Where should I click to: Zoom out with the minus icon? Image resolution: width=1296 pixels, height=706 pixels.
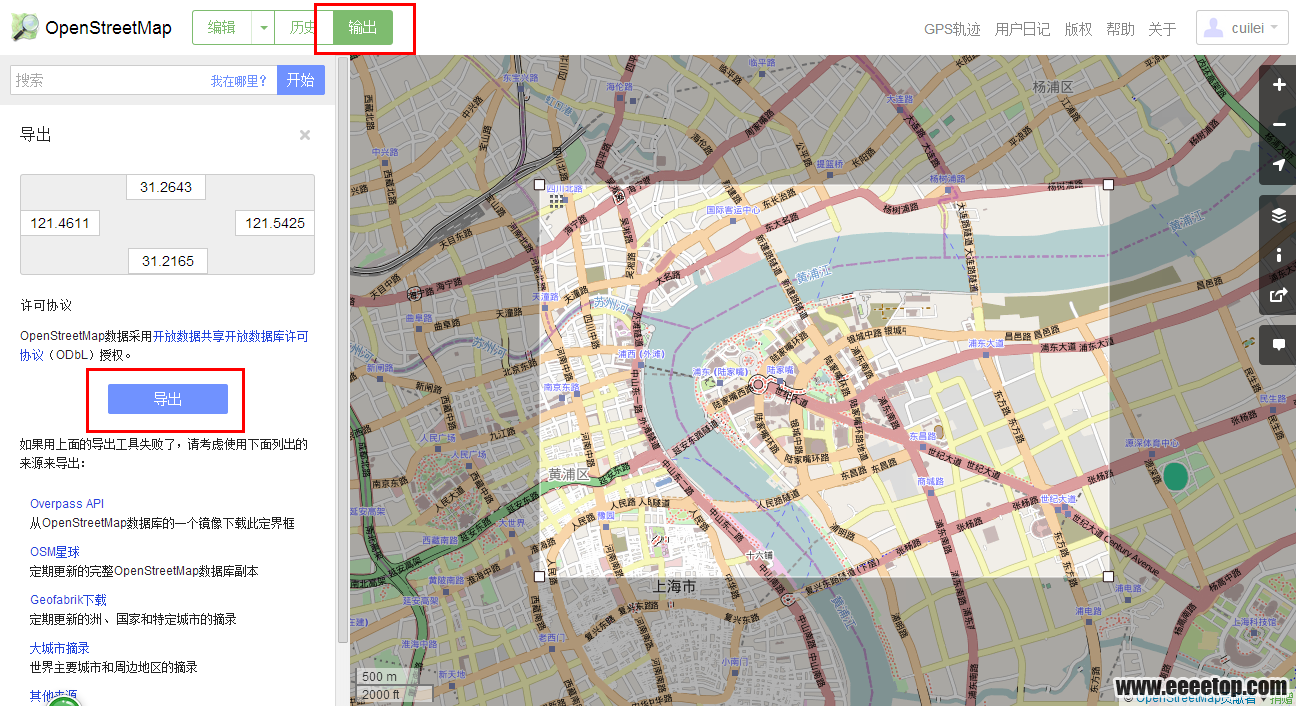[1279, 125]
